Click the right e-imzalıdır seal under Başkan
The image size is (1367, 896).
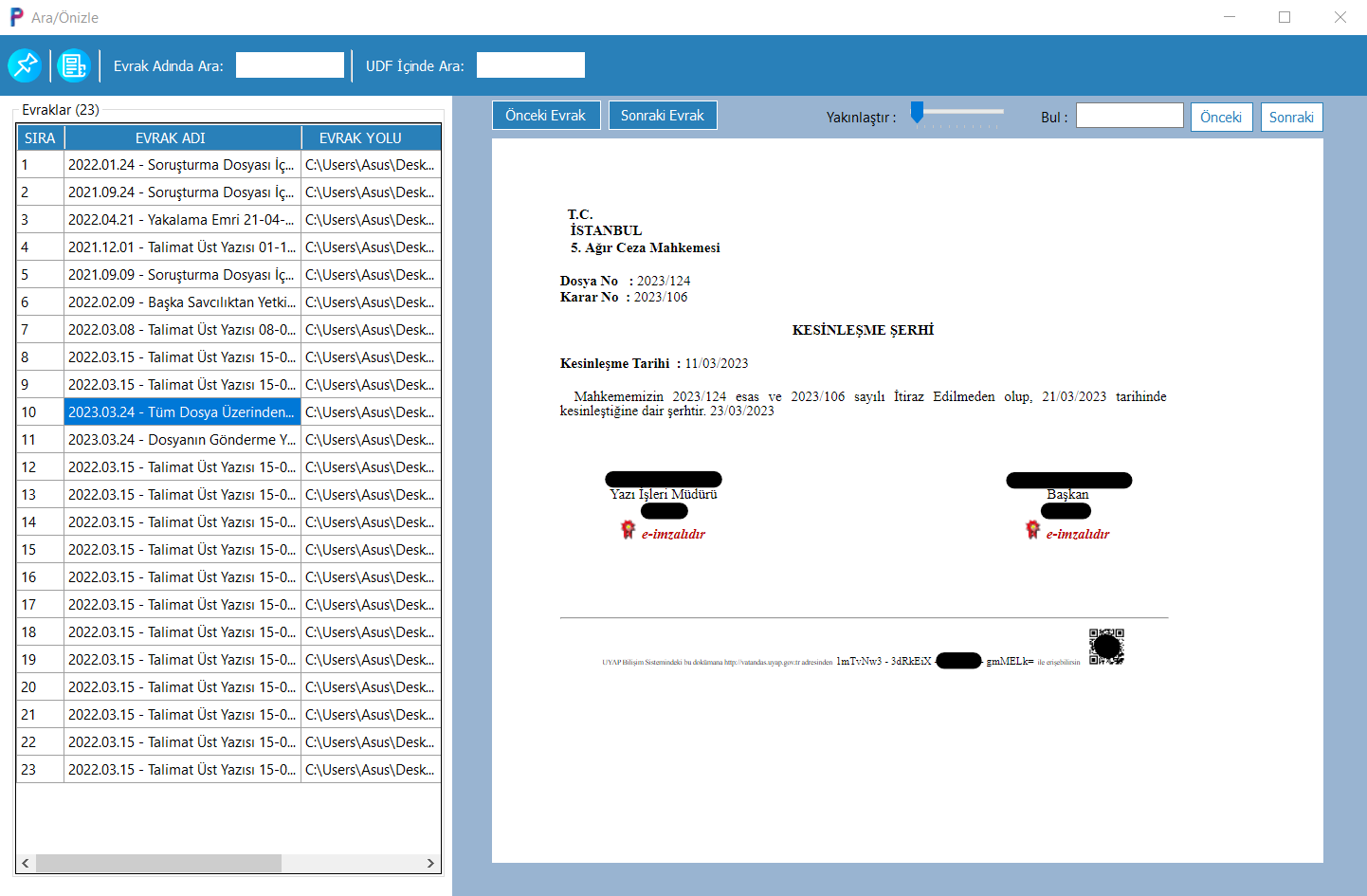coord(1032,530)
